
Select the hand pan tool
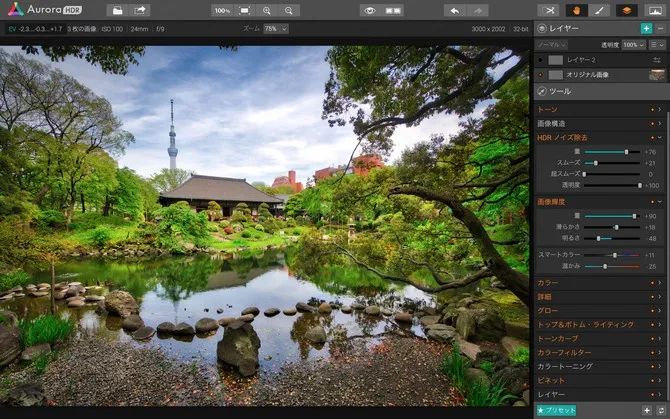pyautogui.click(x=576, y=10)
